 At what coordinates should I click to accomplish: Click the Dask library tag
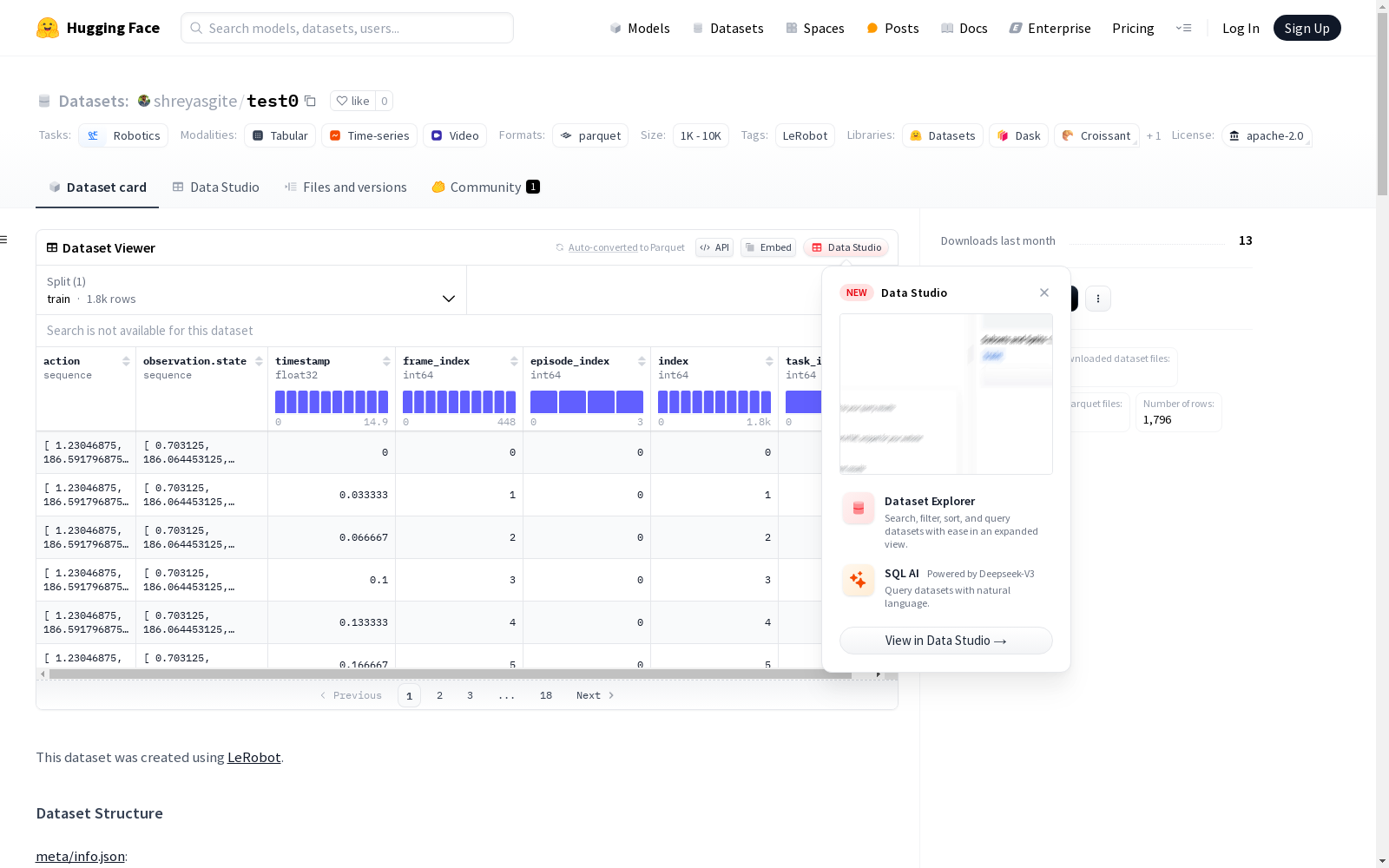tap(1019, 135)
